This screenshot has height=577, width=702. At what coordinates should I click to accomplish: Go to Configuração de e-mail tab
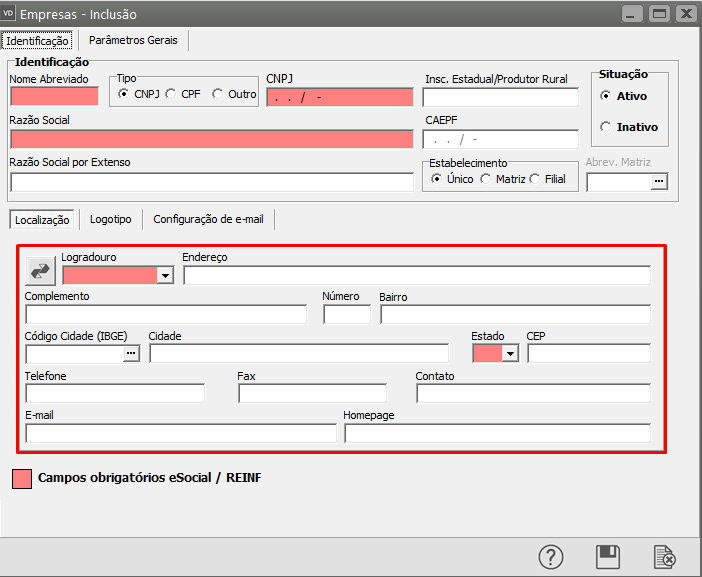208,219
